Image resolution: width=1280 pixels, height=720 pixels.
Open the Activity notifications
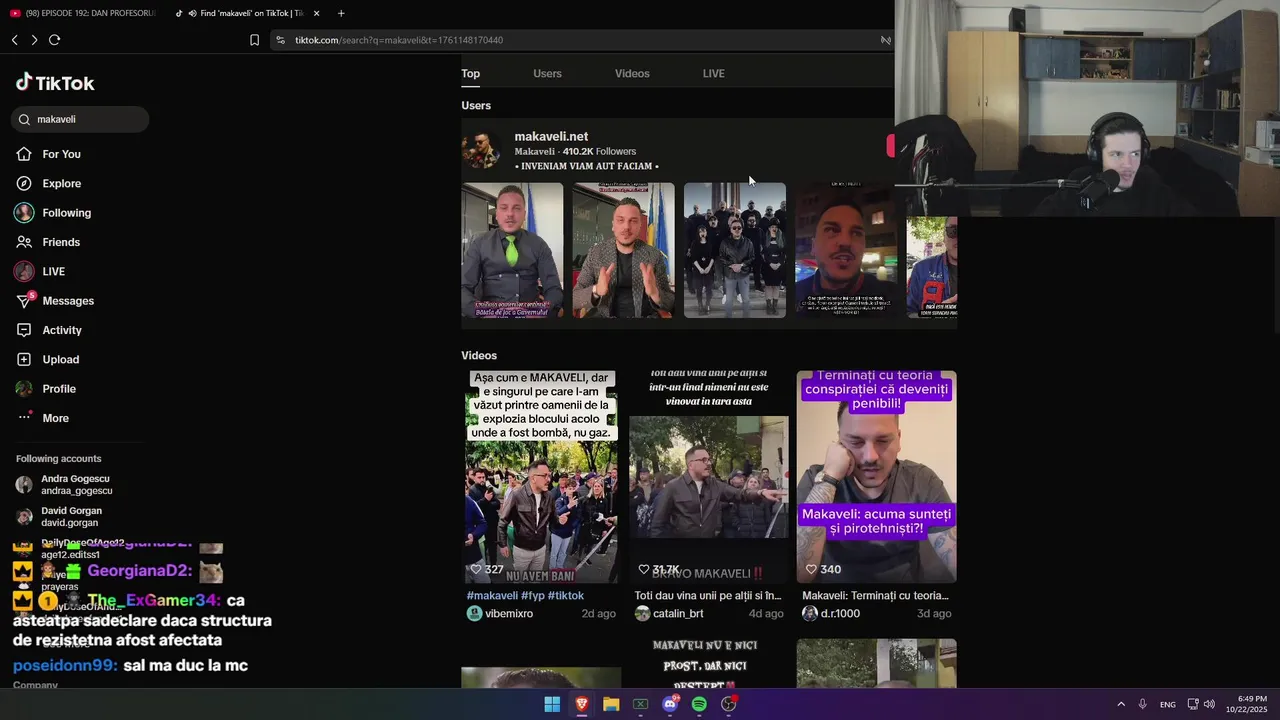click(x=62, y=330)
